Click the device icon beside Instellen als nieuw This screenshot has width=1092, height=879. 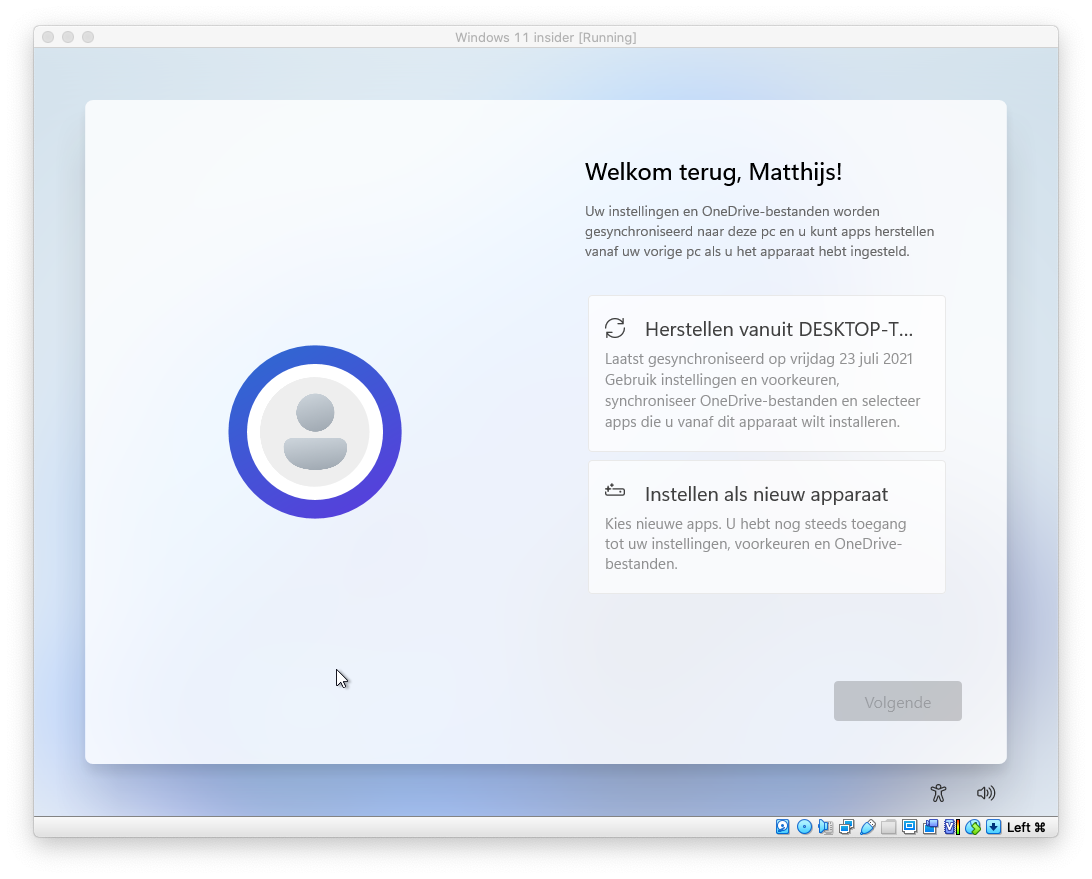pyautogui.click(x=615, y=491)
